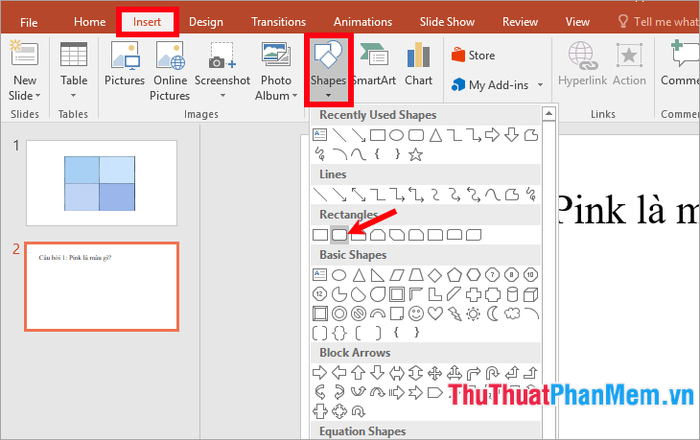Expand the My Add-ins dropdown
700x440 pixels.
pos(541,85)
